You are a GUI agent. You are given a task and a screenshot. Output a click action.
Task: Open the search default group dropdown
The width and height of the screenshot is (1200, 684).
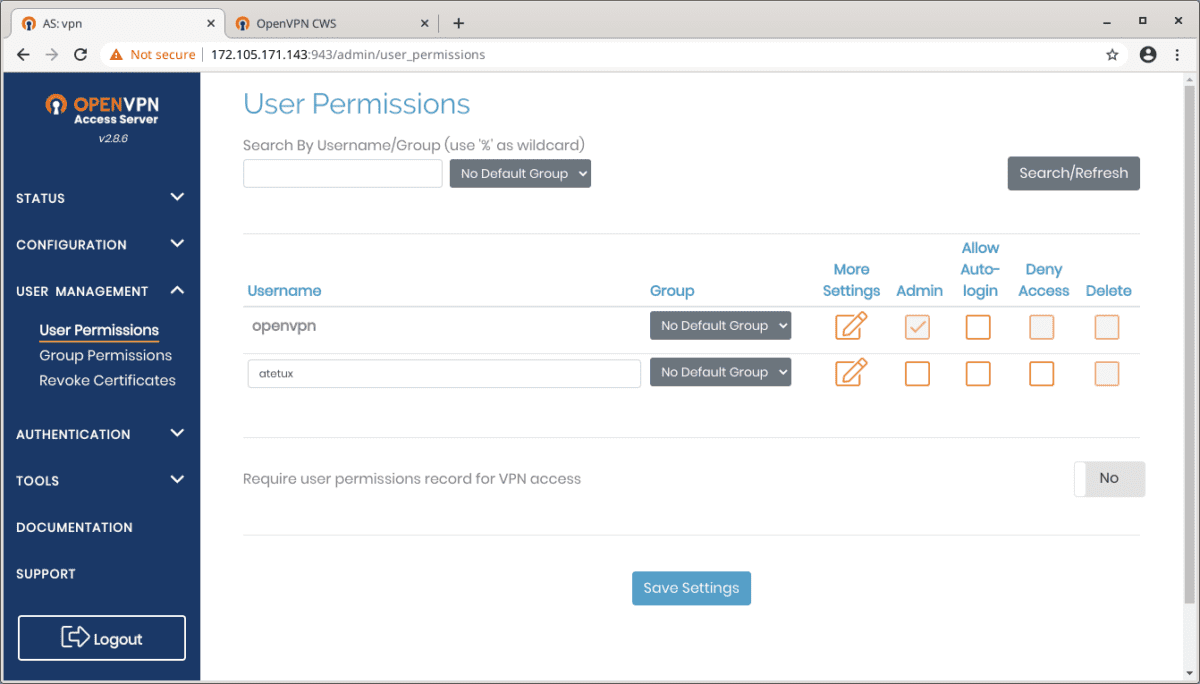coord(520,173)
